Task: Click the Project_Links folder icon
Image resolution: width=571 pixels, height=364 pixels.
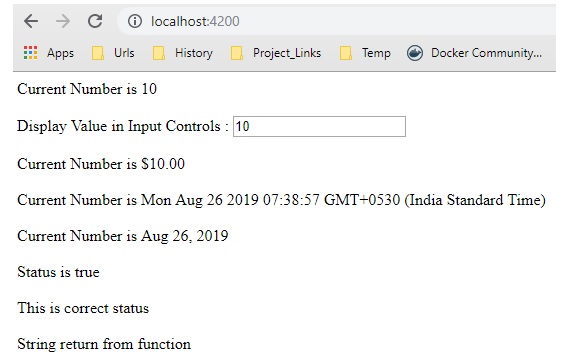Action: pos(237,53)
